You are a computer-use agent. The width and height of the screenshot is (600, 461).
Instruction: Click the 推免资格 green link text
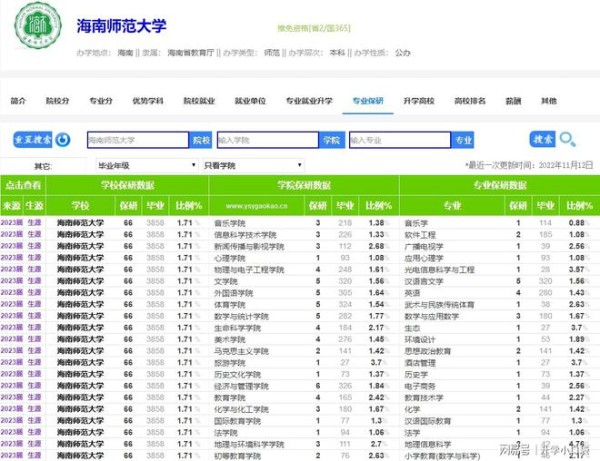pos(314,28)
